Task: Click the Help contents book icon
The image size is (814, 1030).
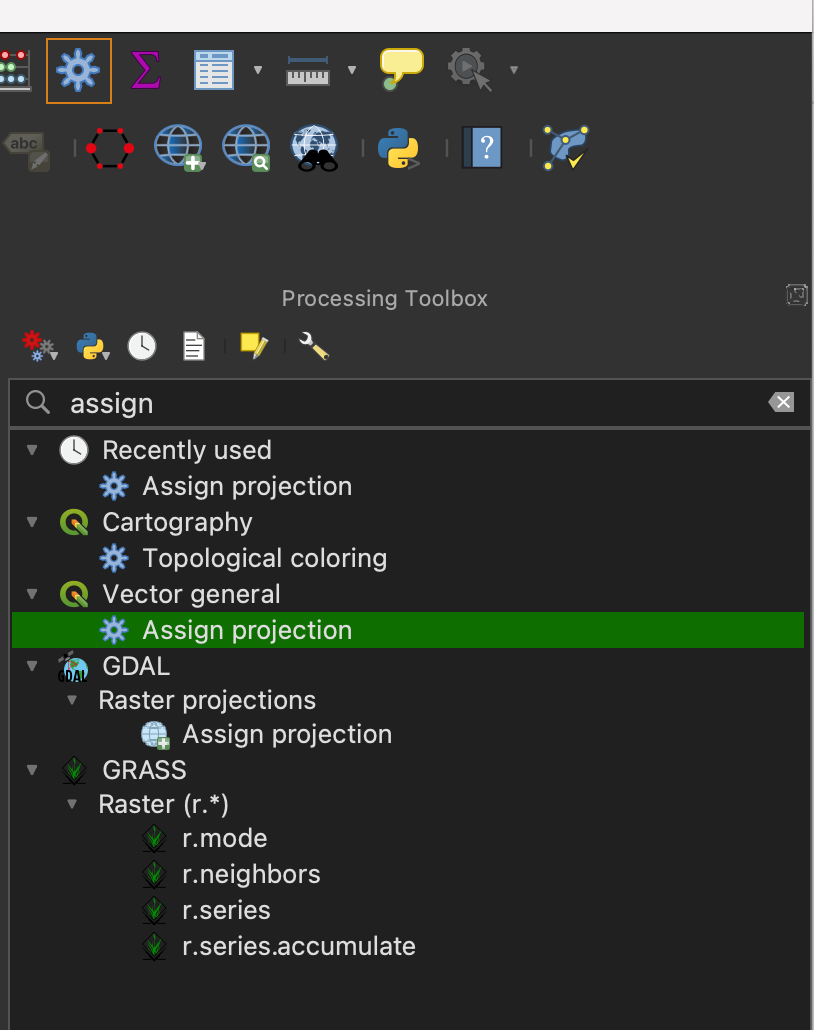Action: (482, 149)
